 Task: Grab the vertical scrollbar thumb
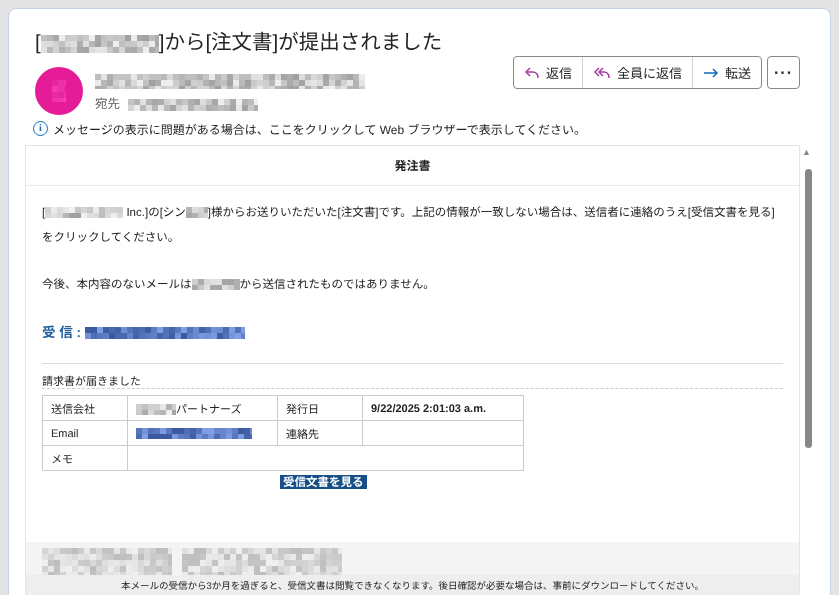point(808,308)
